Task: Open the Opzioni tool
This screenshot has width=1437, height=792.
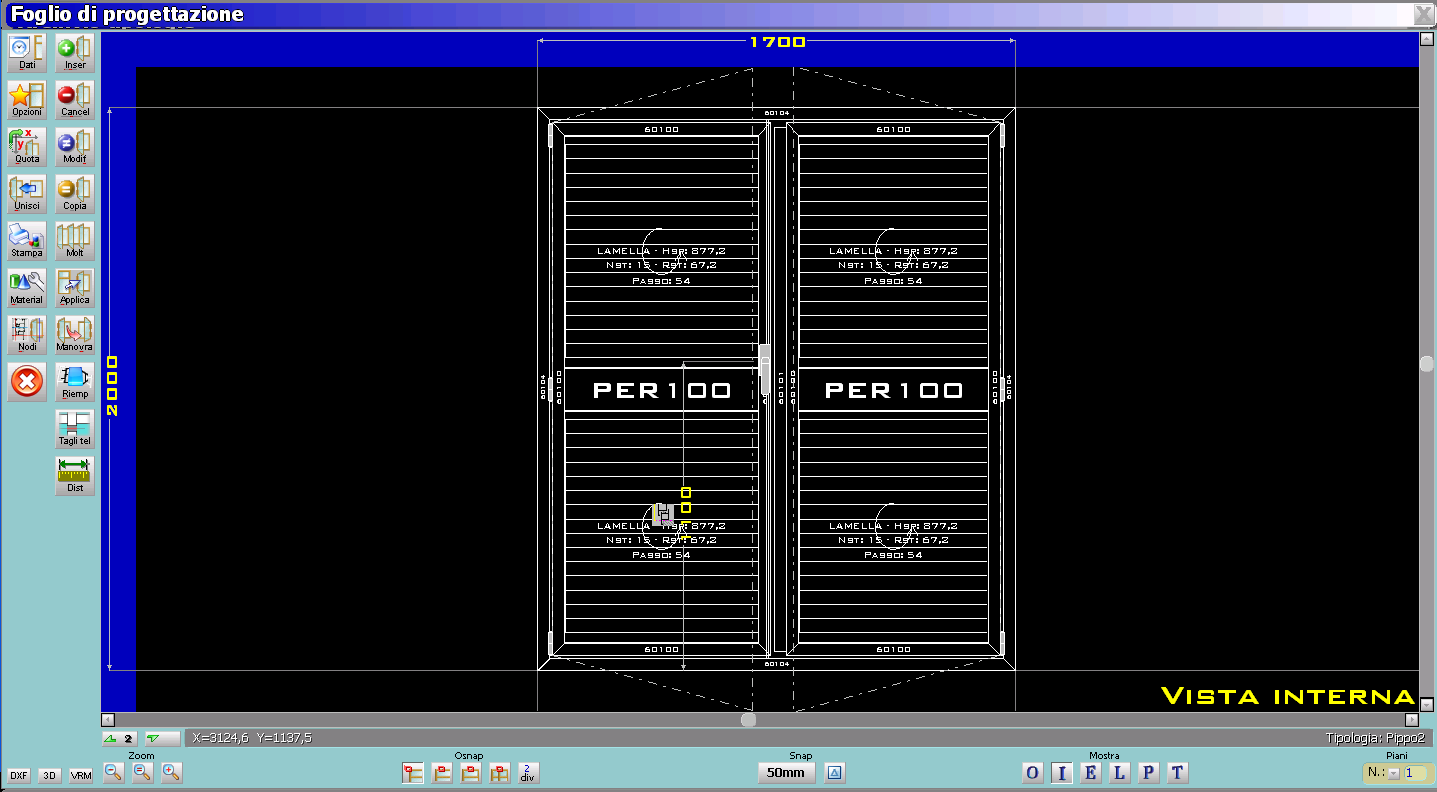Action: [x=27, y=100]
